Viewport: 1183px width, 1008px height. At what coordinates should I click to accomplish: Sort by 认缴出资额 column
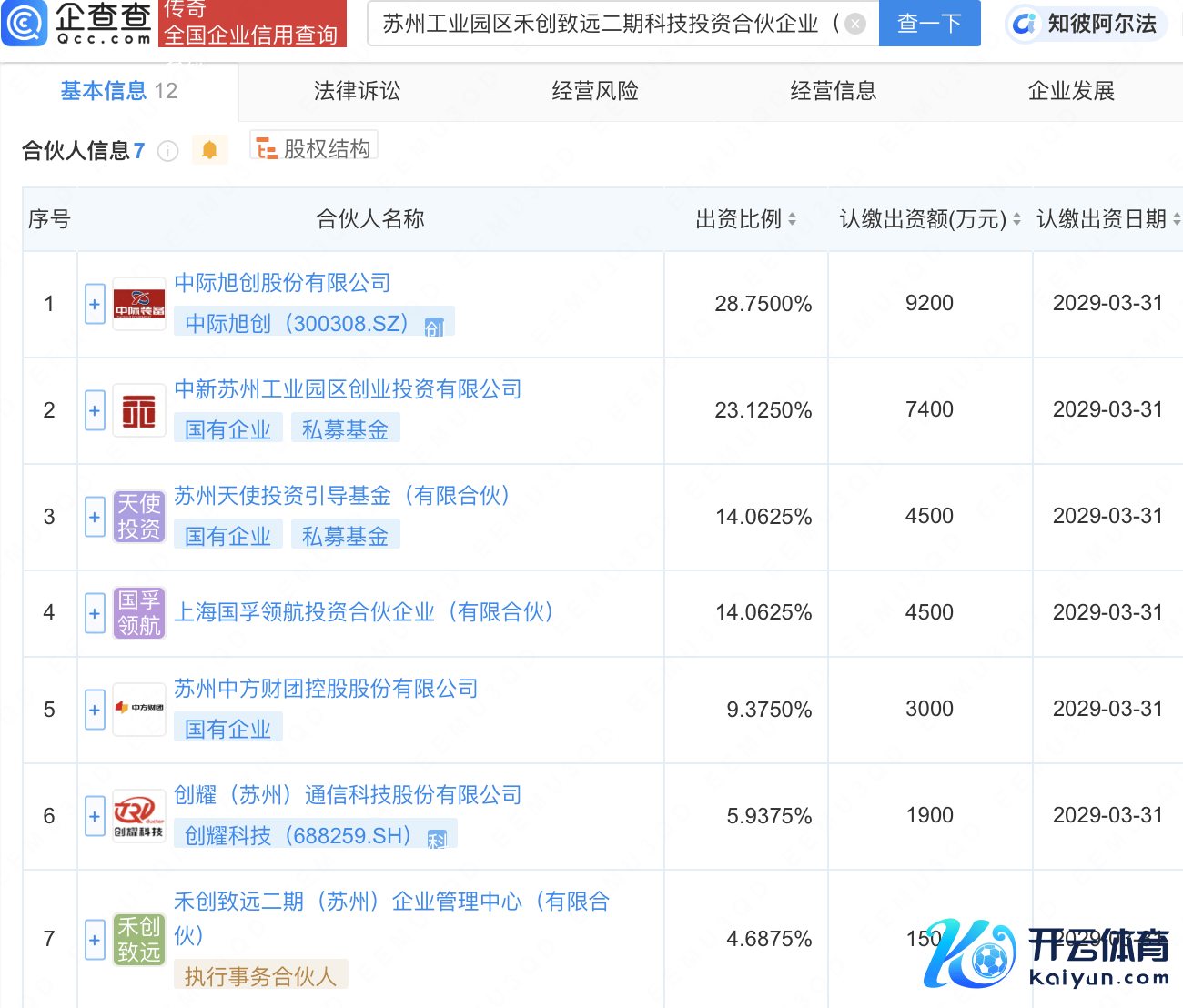(1016, 219)
